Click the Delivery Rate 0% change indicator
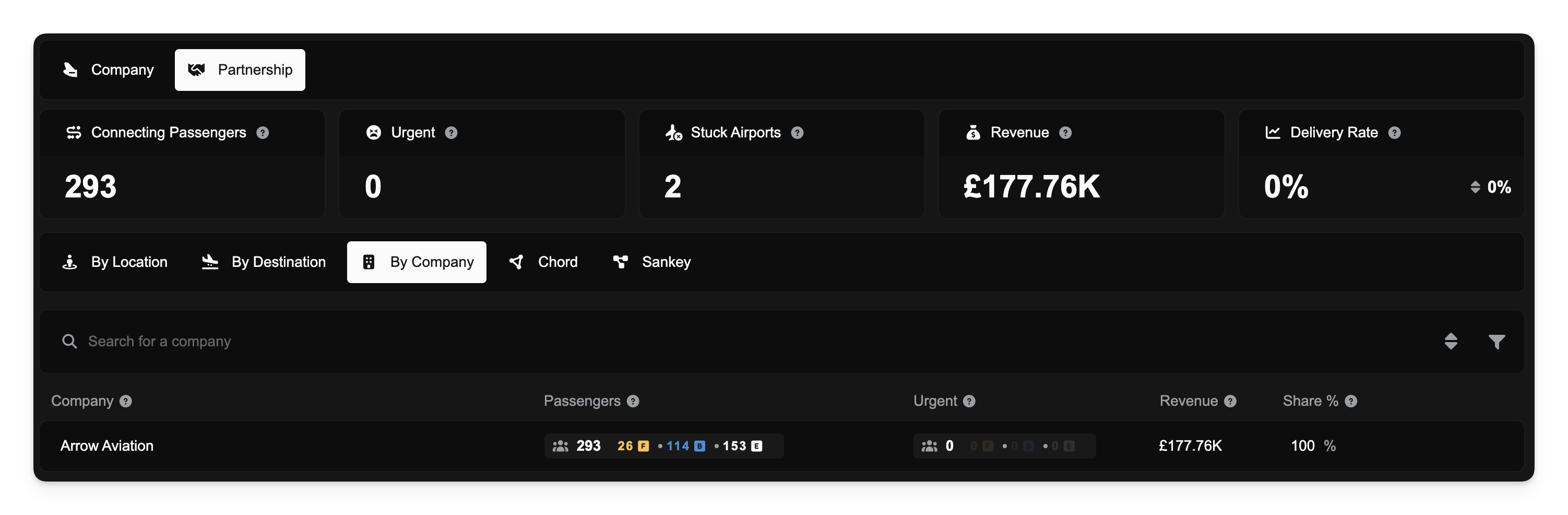The width and height of the screenshot is (1568, 515). 1490,188
